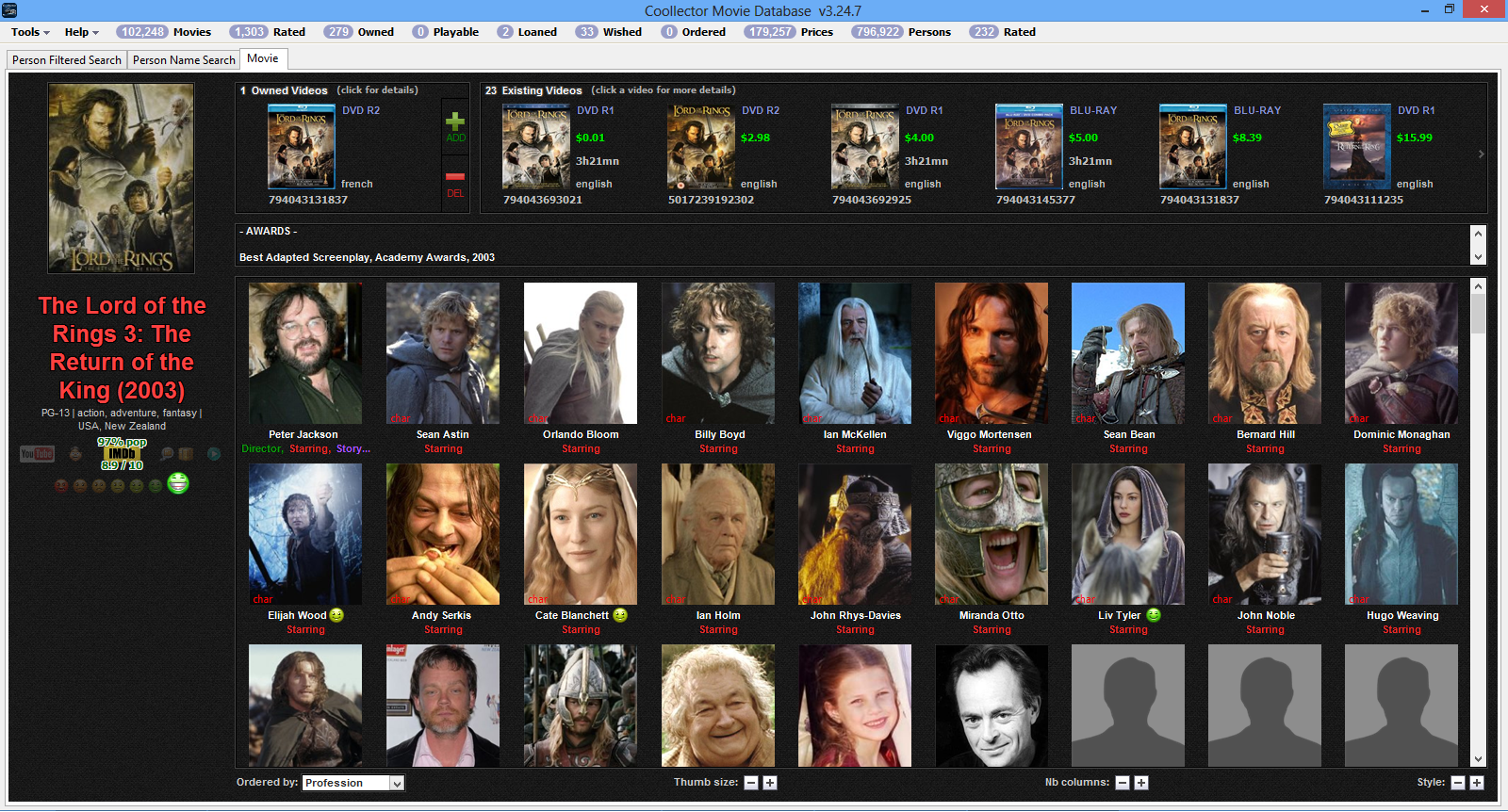
Task: Open the Help menu
Action: click(x=82, y=32)
